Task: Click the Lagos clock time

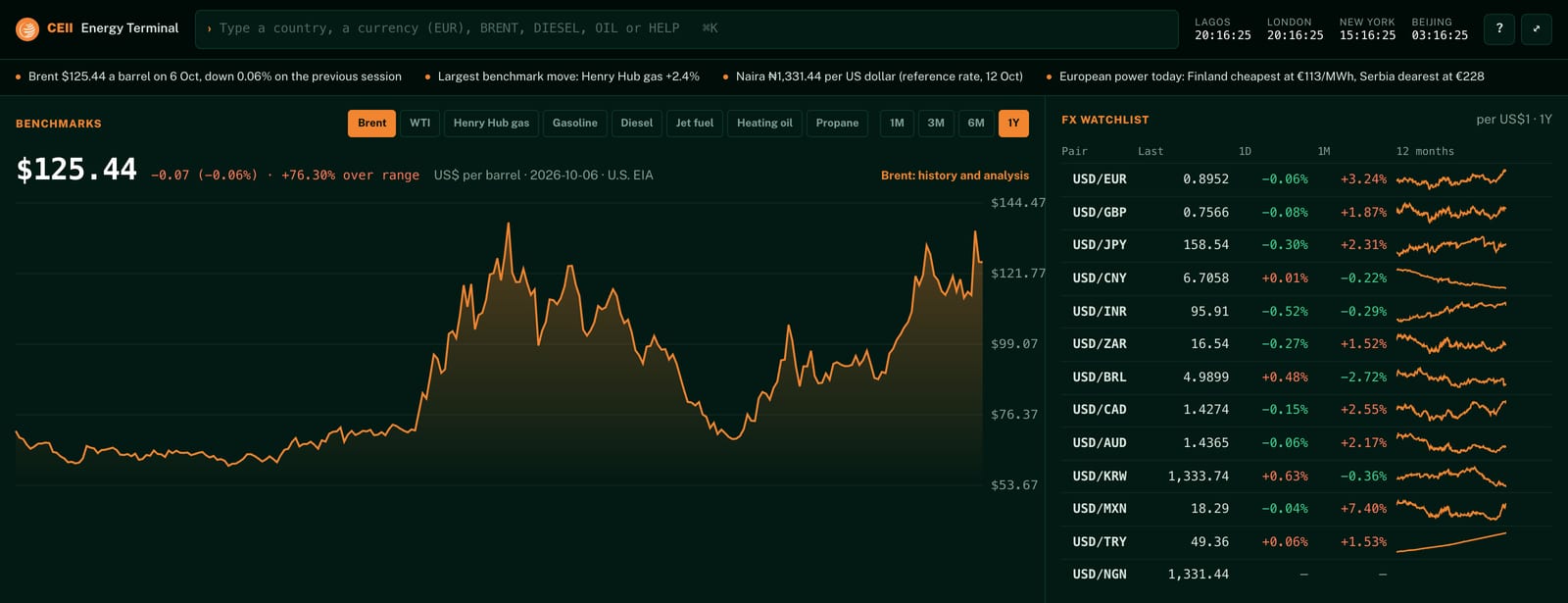Action: pos(1222,35)
